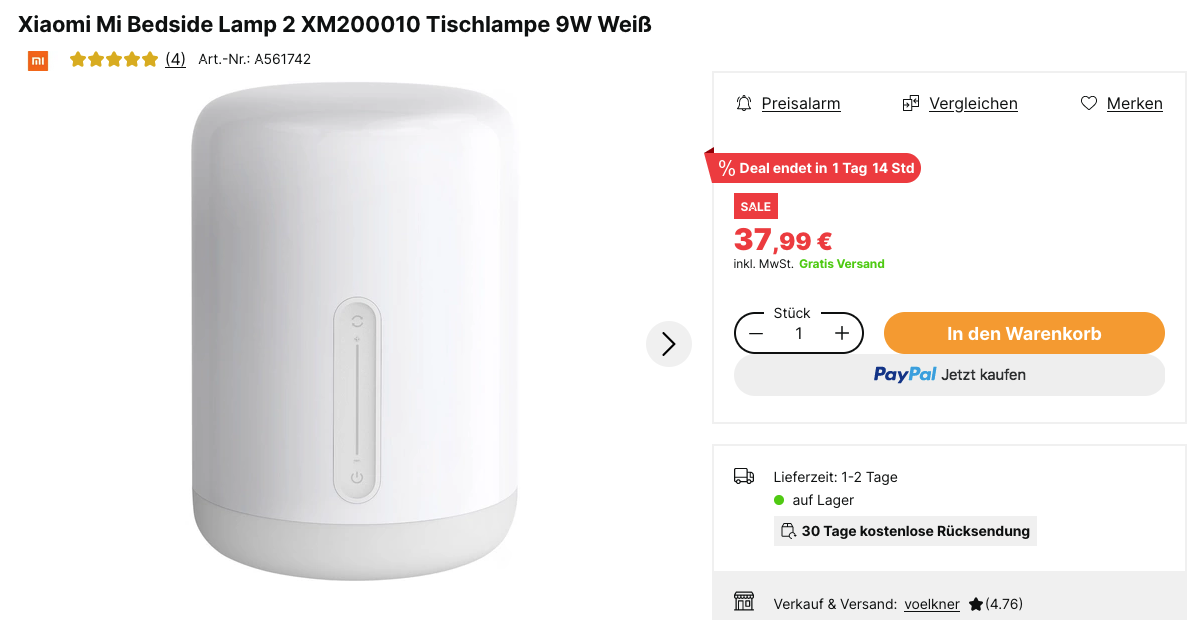Show next product image with arrow
Image resolution: width=1202 pixels, height=620 pixels.
[668, 344]
